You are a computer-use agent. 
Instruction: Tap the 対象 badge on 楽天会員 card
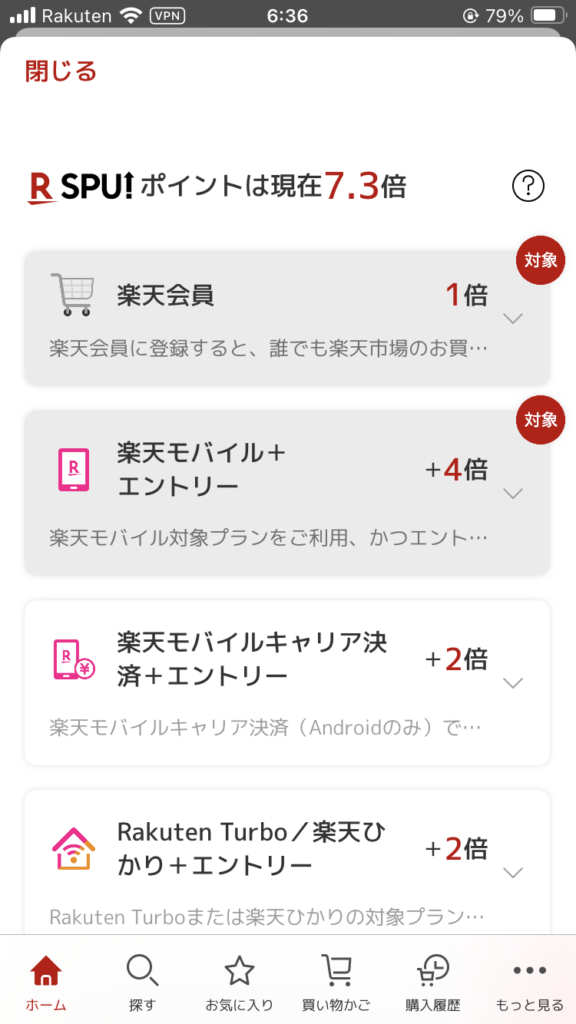[539, 260]
